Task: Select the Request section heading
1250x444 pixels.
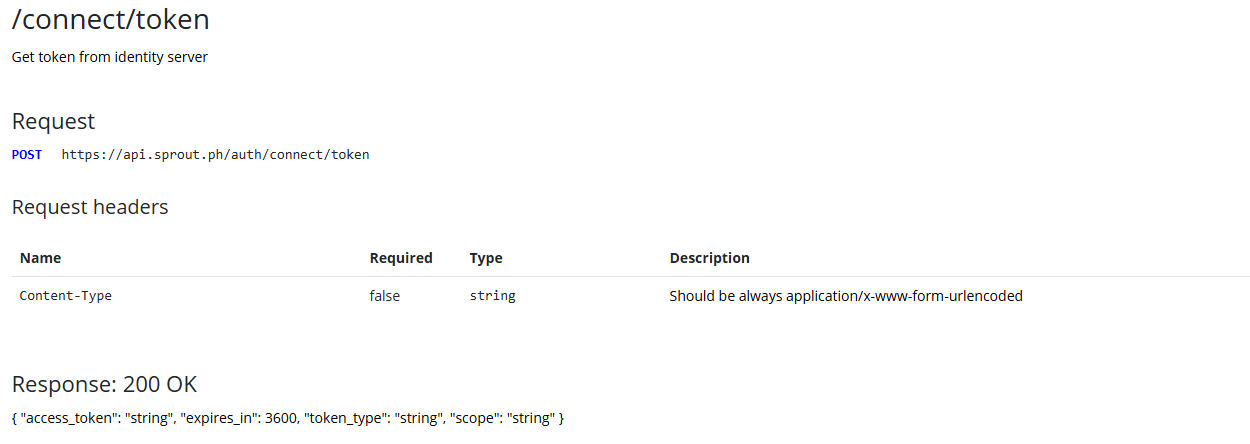Action: pyautogui.click(x=53, y=122)
